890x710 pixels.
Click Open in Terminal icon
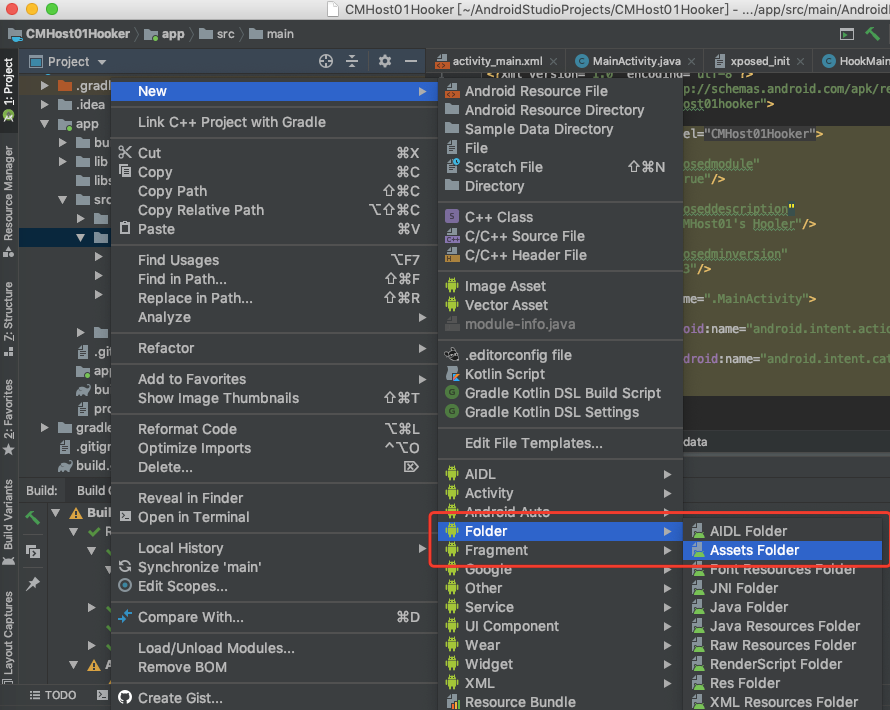point(125,516)
